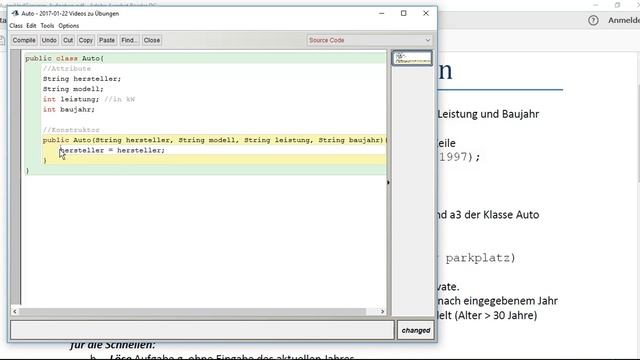Click 'a3 der Klasse Auto' text in background document
640x360 pixels.
(494, 215)
